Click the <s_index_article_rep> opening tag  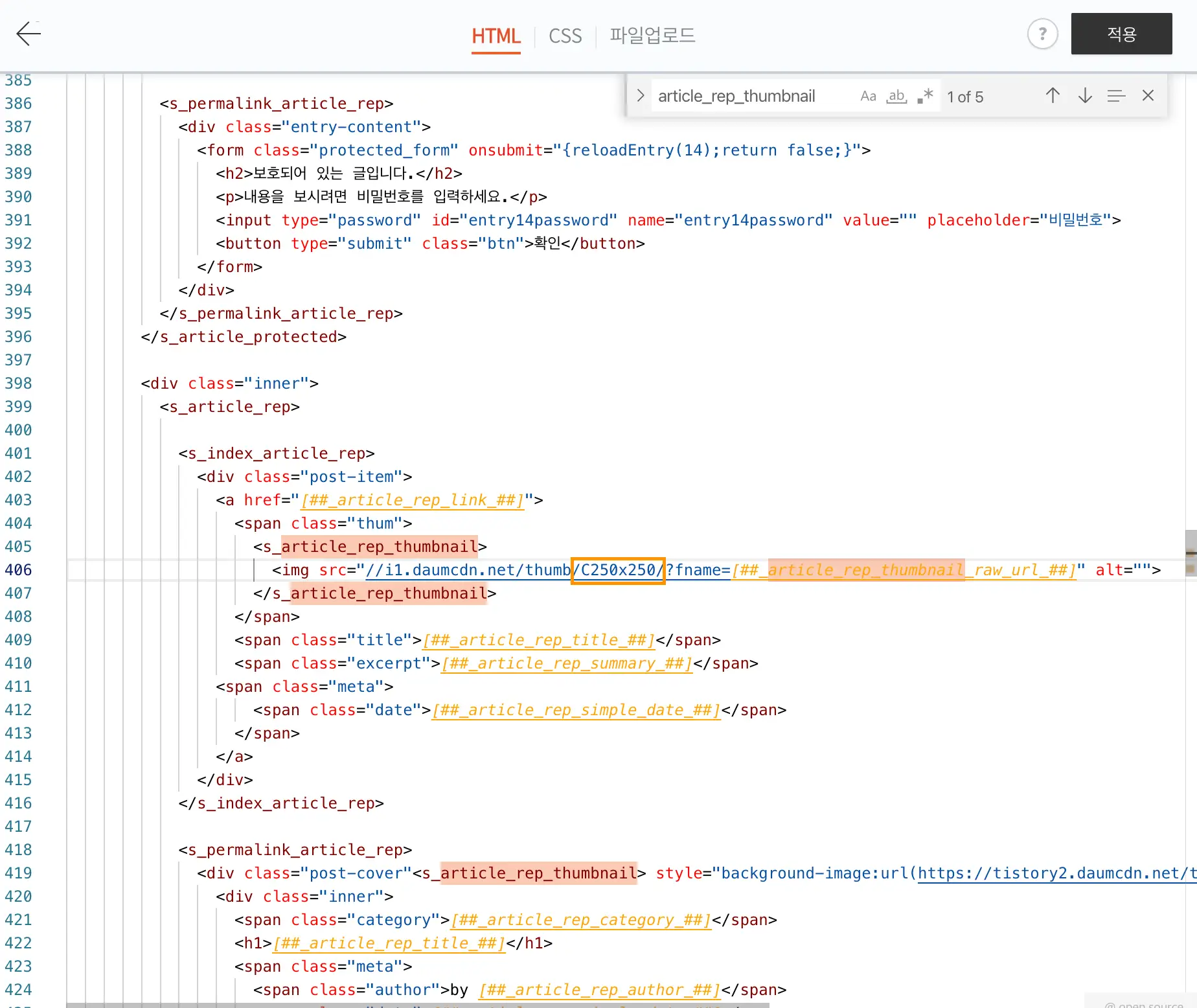277,453
